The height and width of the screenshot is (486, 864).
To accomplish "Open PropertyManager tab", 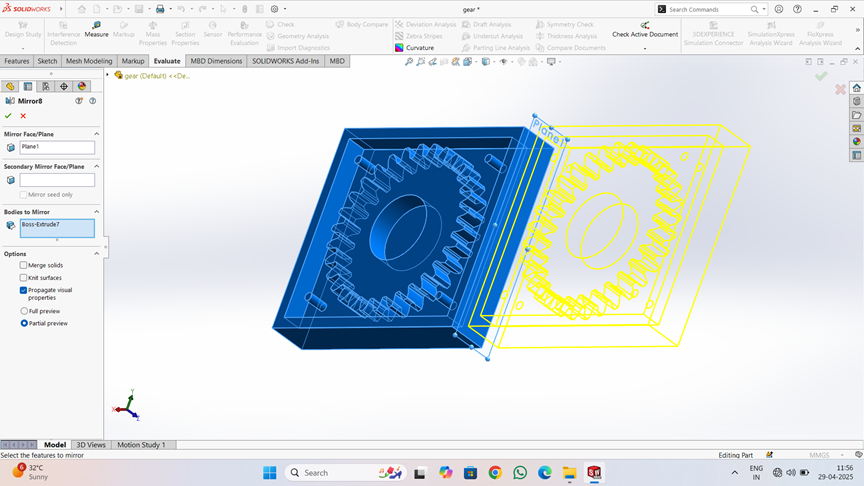I will point(28,86).
